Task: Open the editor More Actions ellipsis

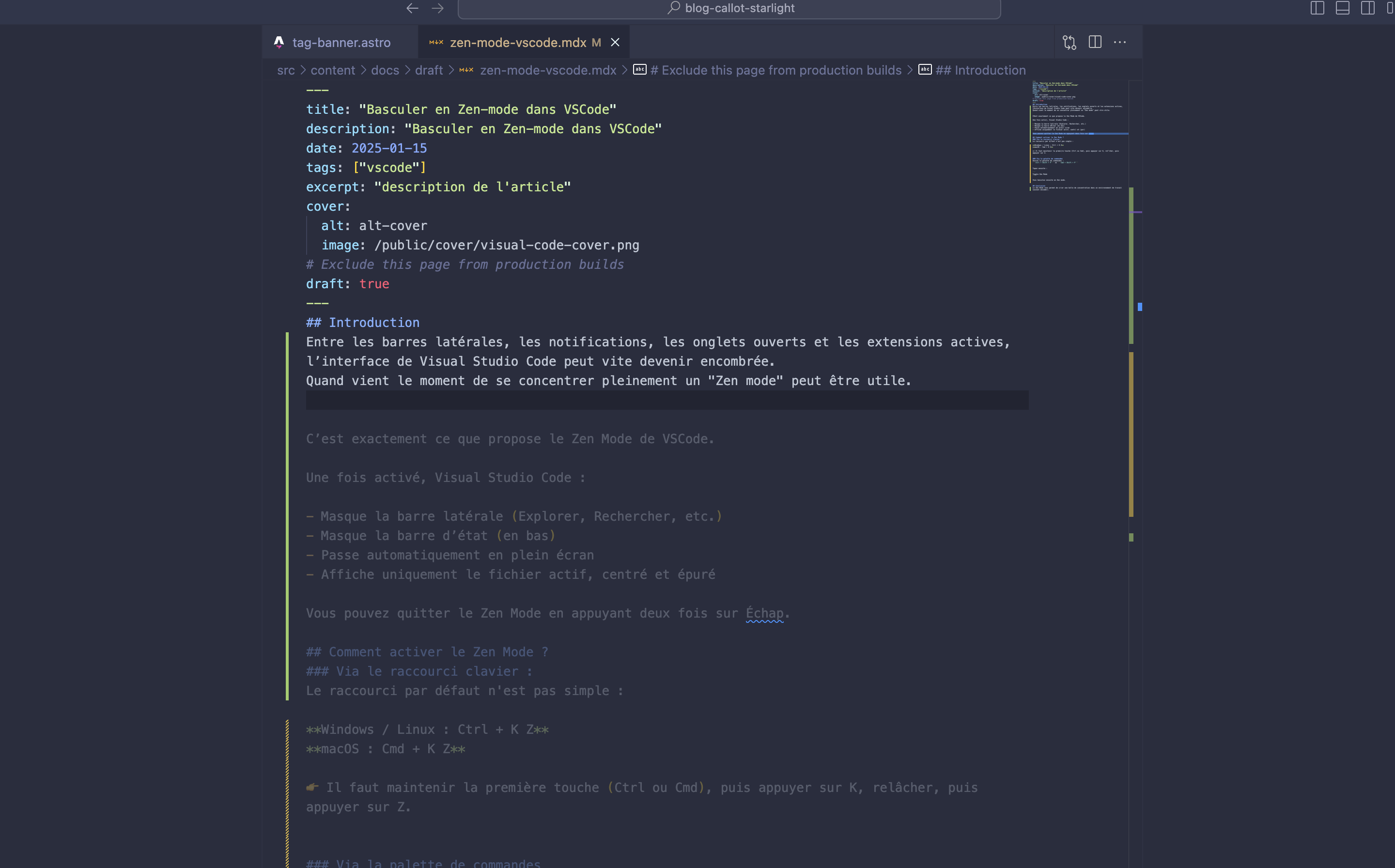Action: pos(1119,43)
